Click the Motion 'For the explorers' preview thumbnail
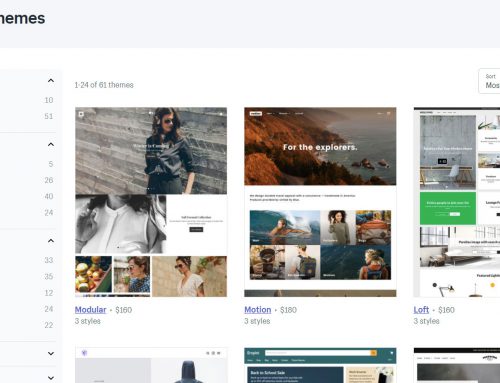 point(320,202)
